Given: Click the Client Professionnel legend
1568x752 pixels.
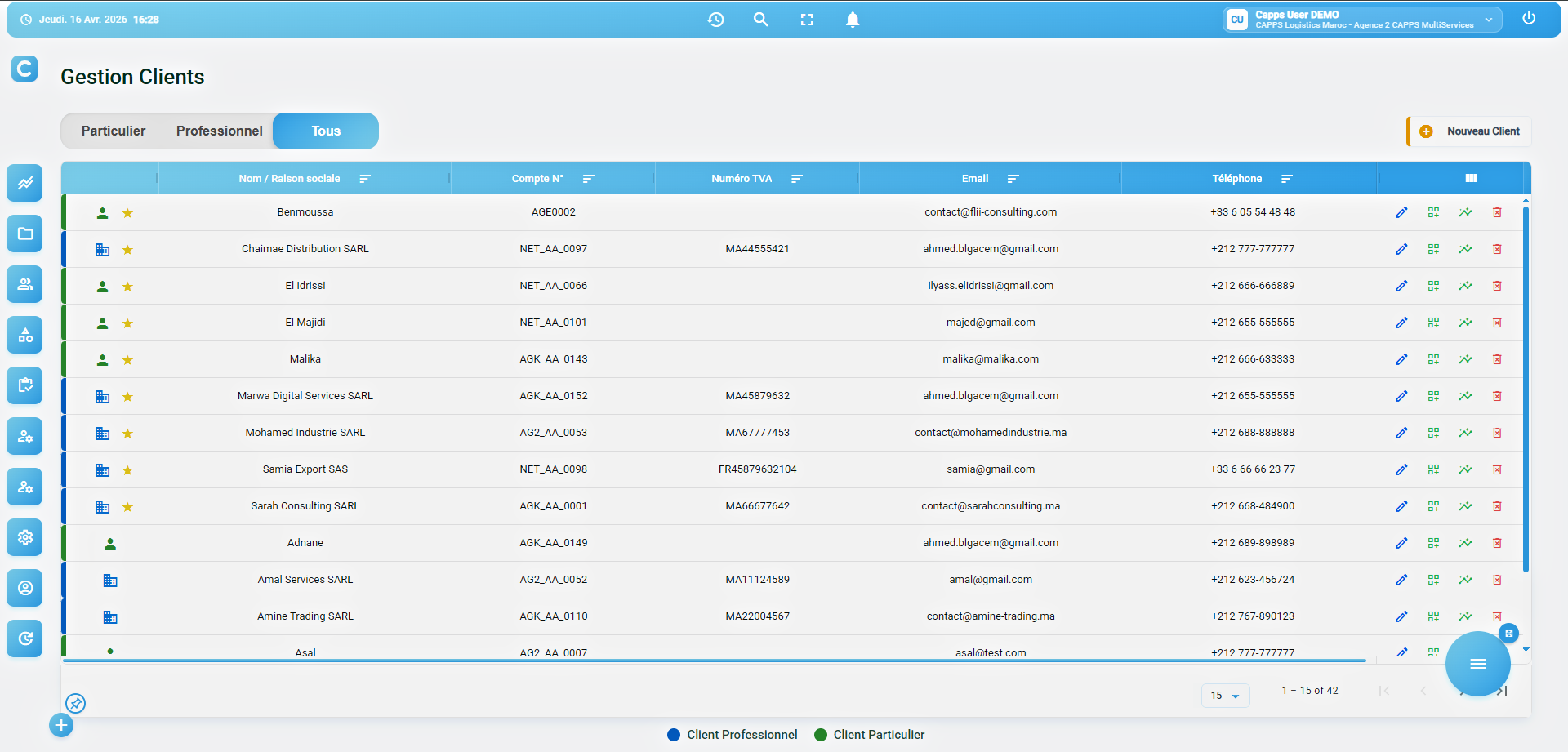Looking at the screenshot, I should coord(733,735).
